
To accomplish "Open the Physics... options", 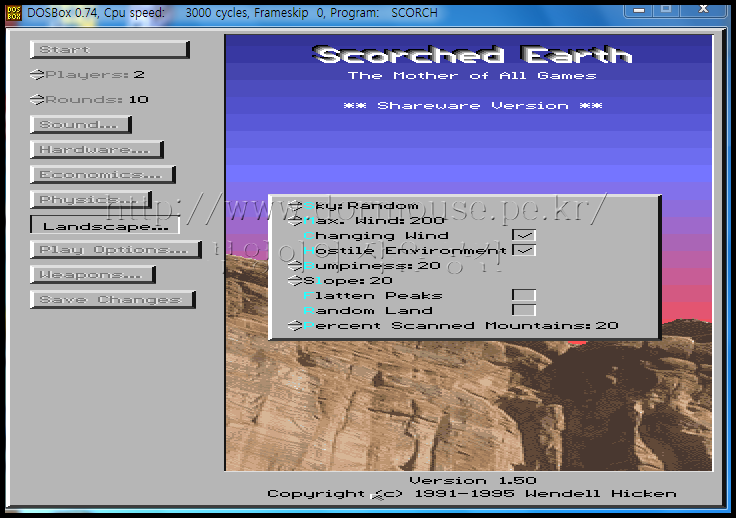I will point(91,199).
